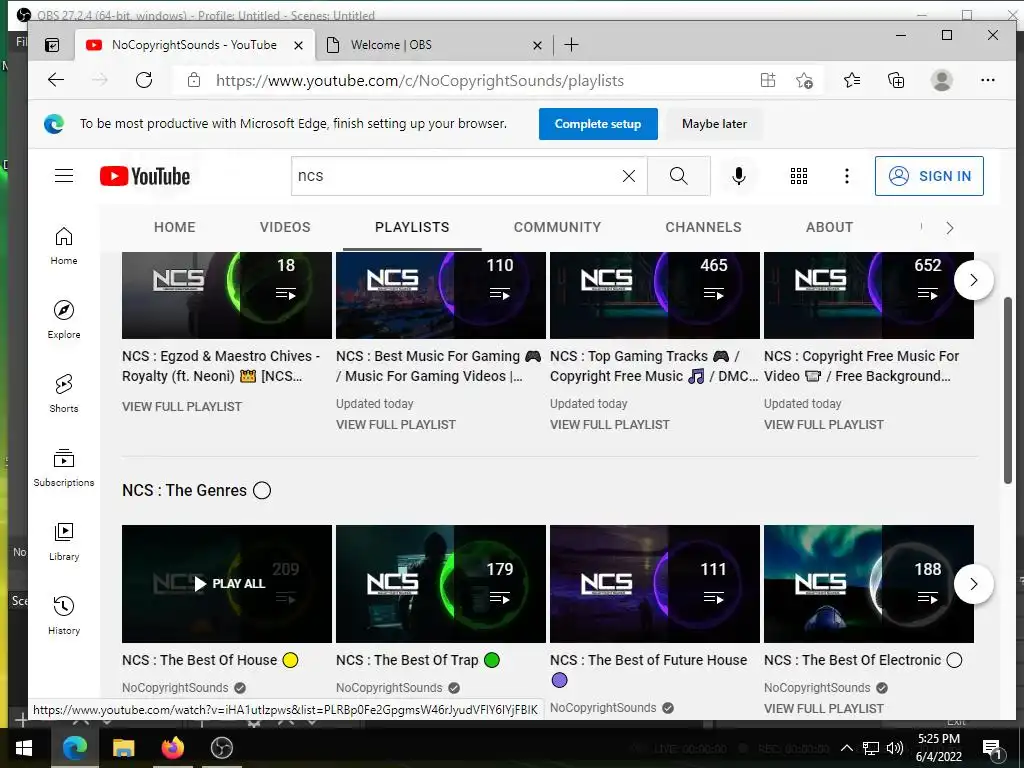Open the VIDEOS channel tab
1024x768 pixels.
coord(285,227)
